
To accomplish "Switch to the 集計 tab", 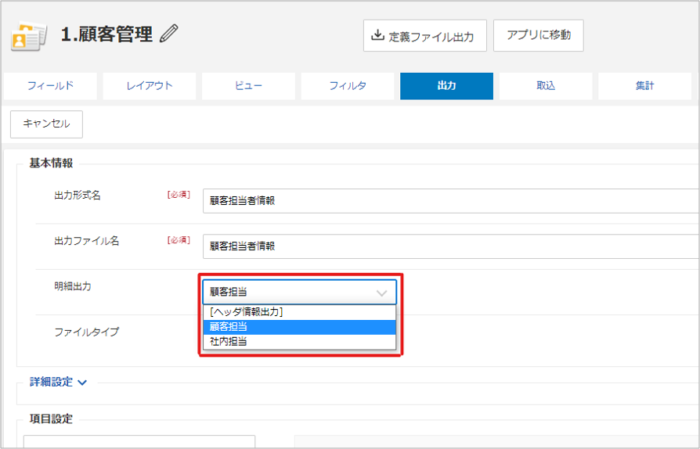I will 645,86.
